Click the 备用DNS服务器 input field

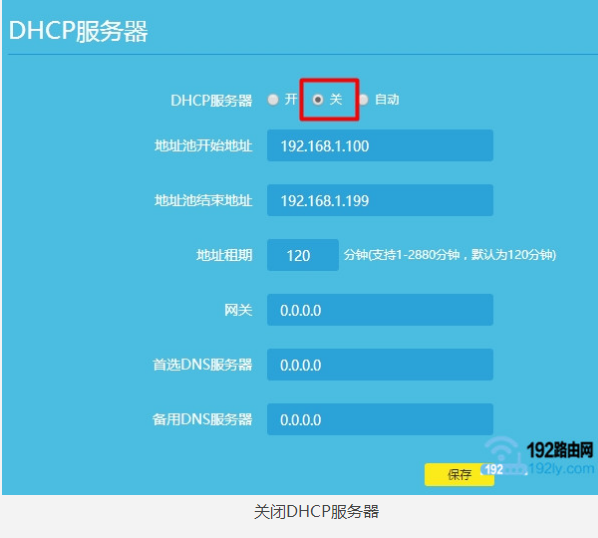(x=380, y=419)
